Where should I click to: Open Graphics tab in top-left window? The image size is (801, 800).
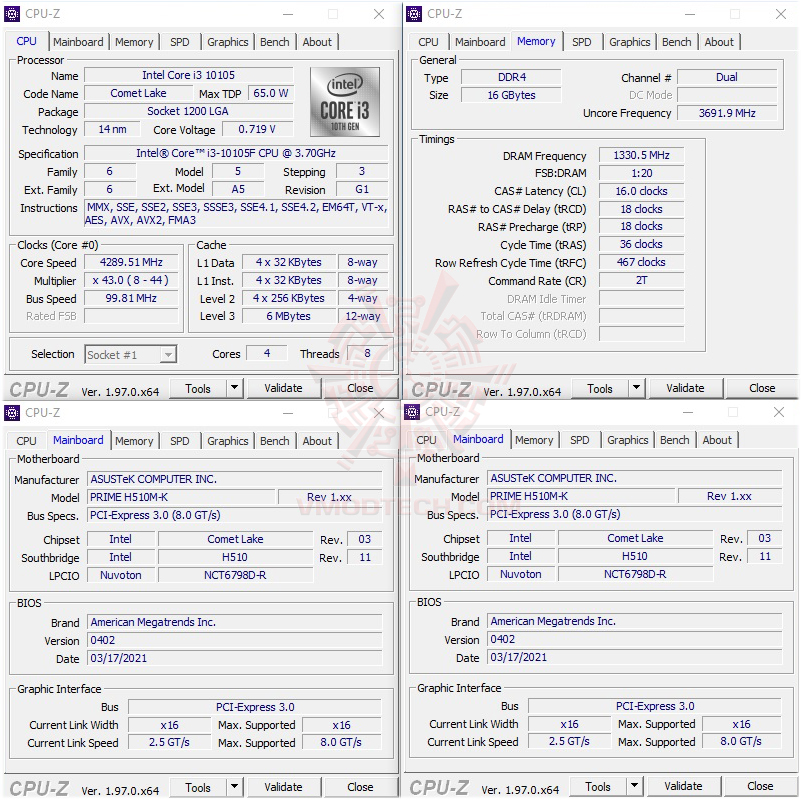click(227, 42)
